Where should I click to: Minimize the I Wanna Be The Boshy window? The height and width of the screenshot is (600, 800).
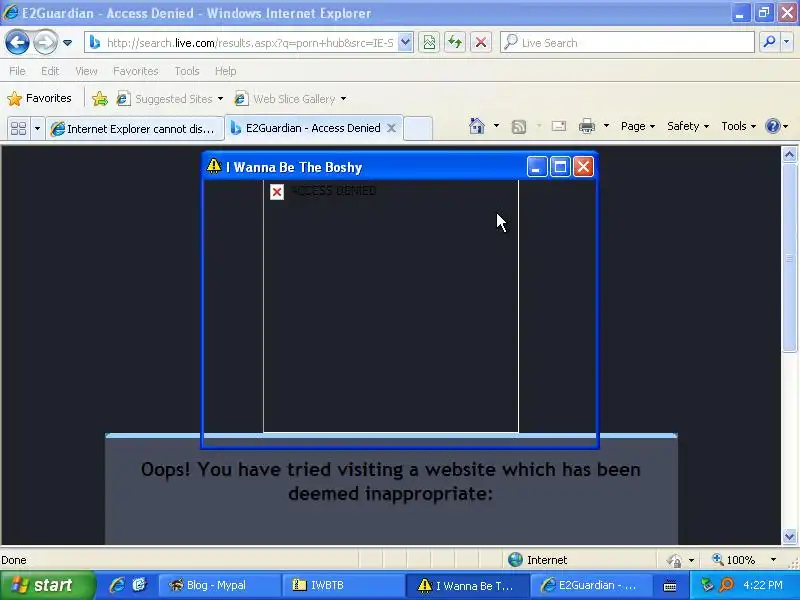click(537, 167)
